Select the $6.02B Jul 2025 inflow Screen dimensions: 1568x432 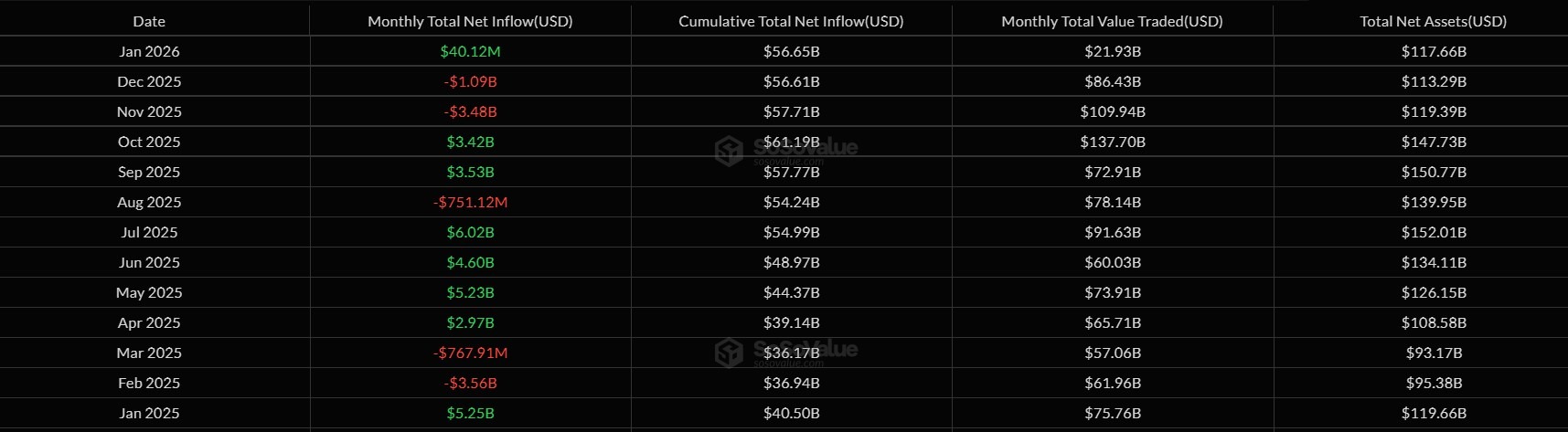[470, 232]
